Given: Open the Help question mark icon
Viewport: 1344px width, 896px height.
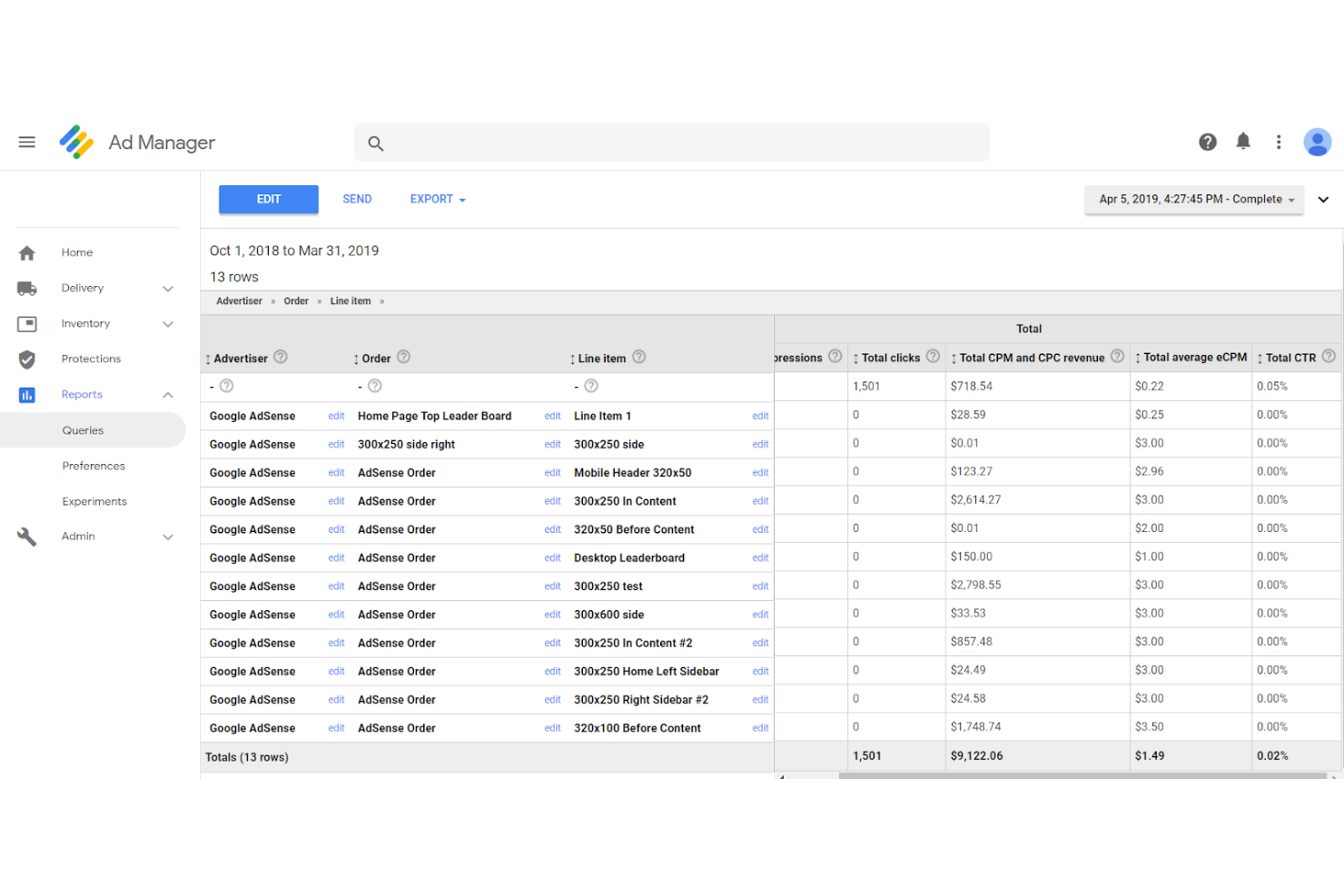Looking at the screenshot, I should click(x=1207, y=142).
